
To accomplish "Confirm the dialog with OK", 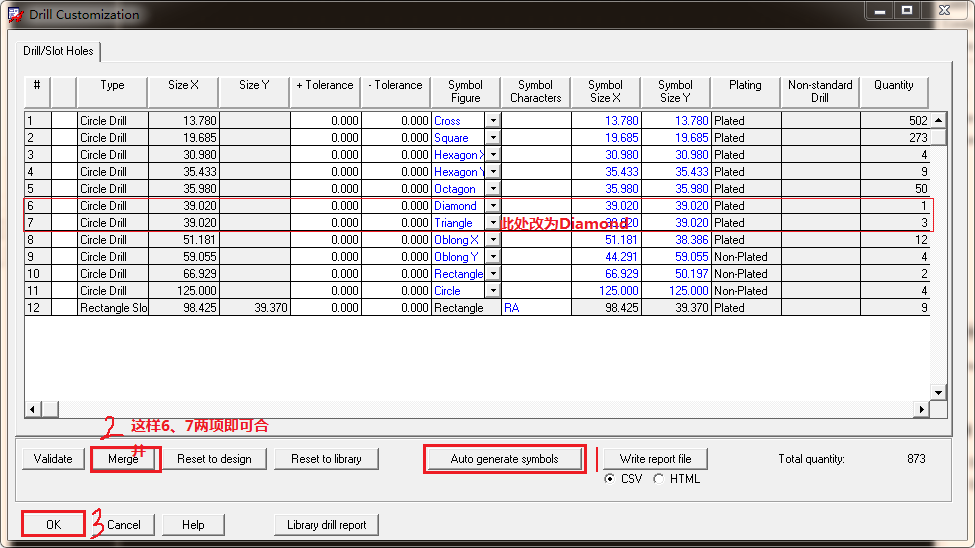I will point(53,525).
